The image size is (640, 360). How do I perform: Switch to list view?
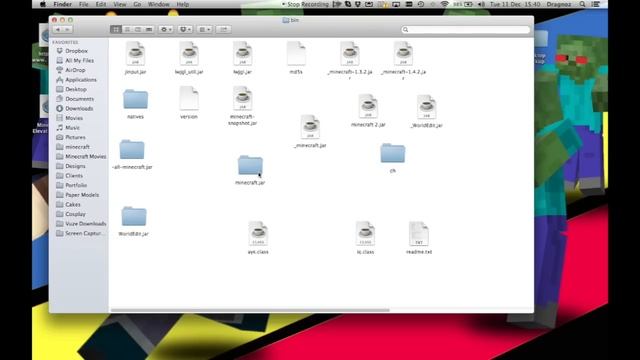pos(127,29)
